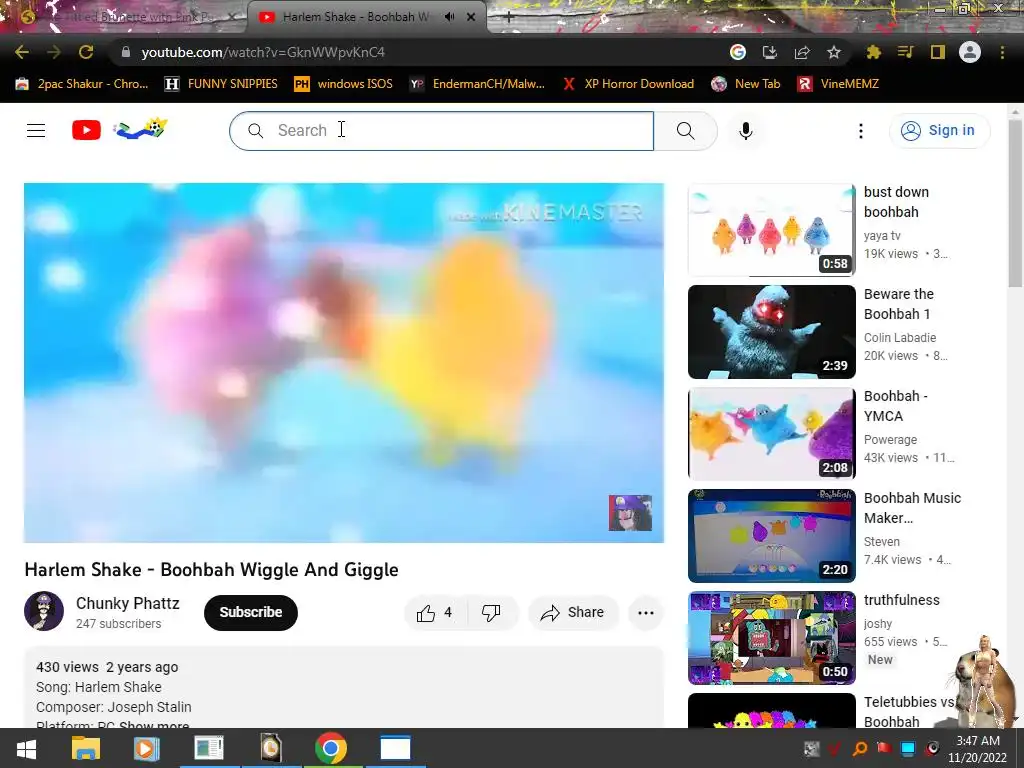Open Chrome three-dot menu
This screenshot has width=1024, height=768.
(1002, 52)
